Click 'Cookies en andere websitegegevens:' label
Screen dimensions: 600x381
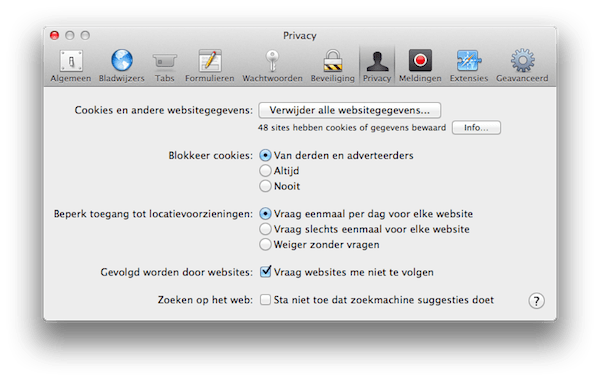(x=163, y=110)
